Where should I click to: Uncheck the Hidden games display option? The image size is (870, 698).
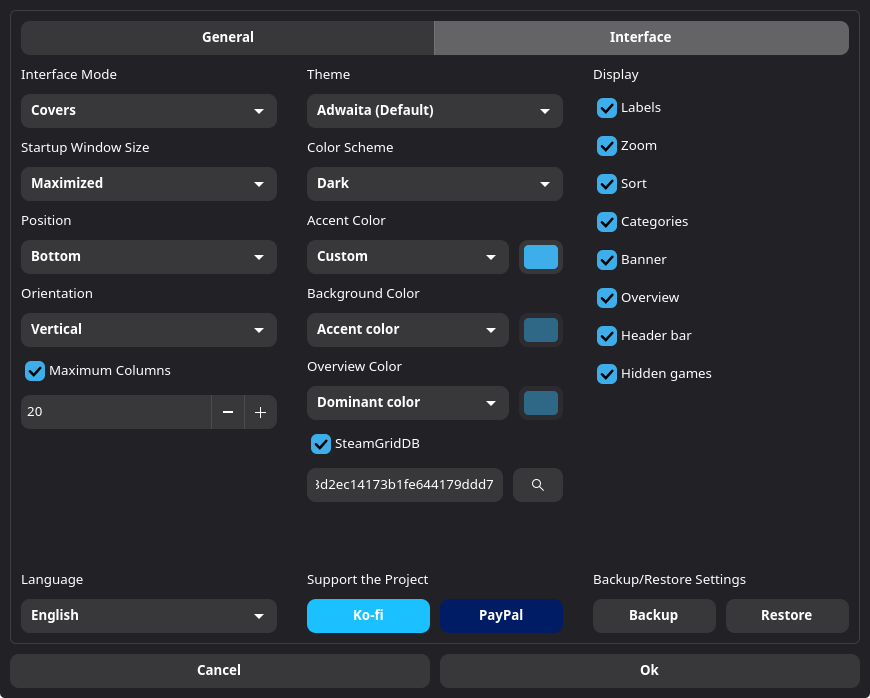[606, 374]
